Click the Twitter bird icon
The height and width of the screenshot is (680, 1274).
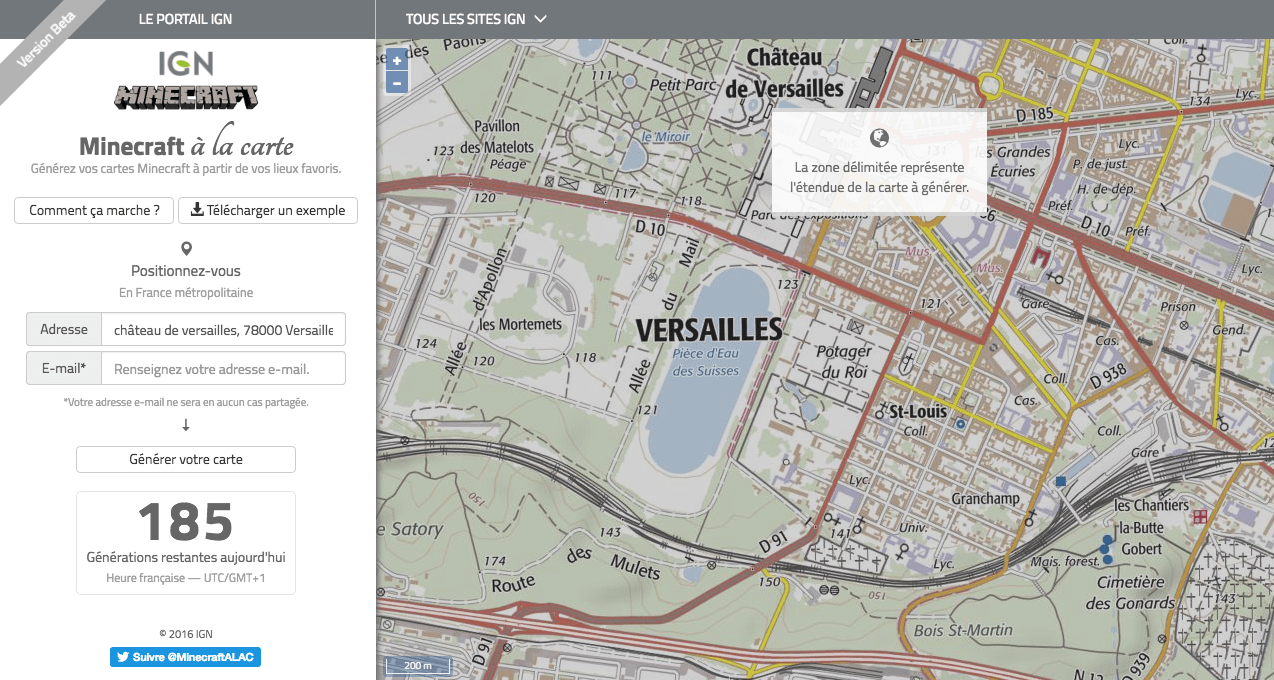(x=123, y=657)
